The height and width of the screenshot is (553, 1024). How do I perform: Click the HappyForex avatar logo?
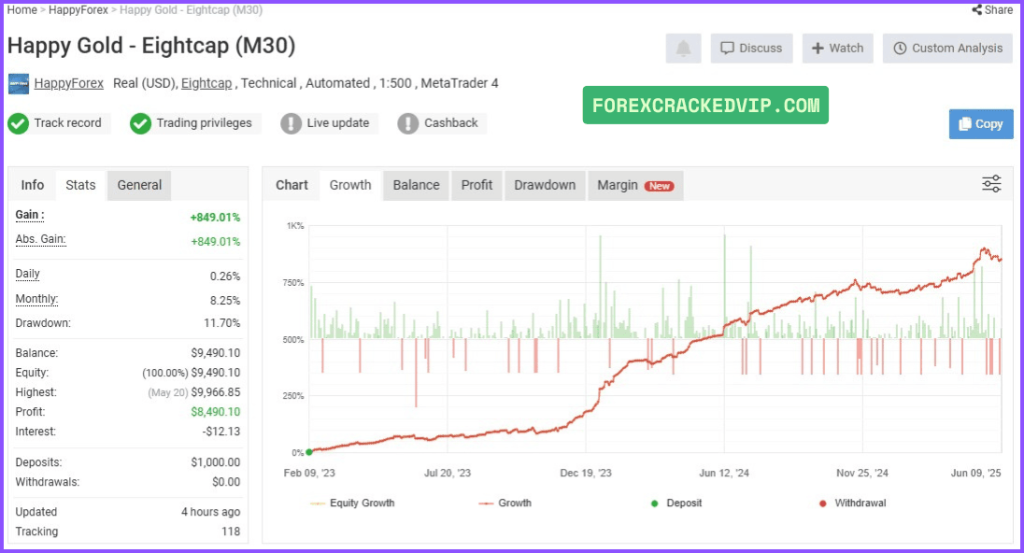click(18, 84)
